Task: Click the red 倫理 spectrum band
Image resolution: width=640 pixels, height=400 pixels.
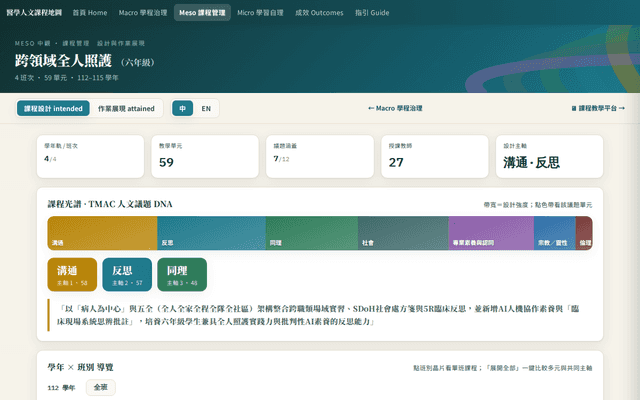Action: click(x=584, y=233)
